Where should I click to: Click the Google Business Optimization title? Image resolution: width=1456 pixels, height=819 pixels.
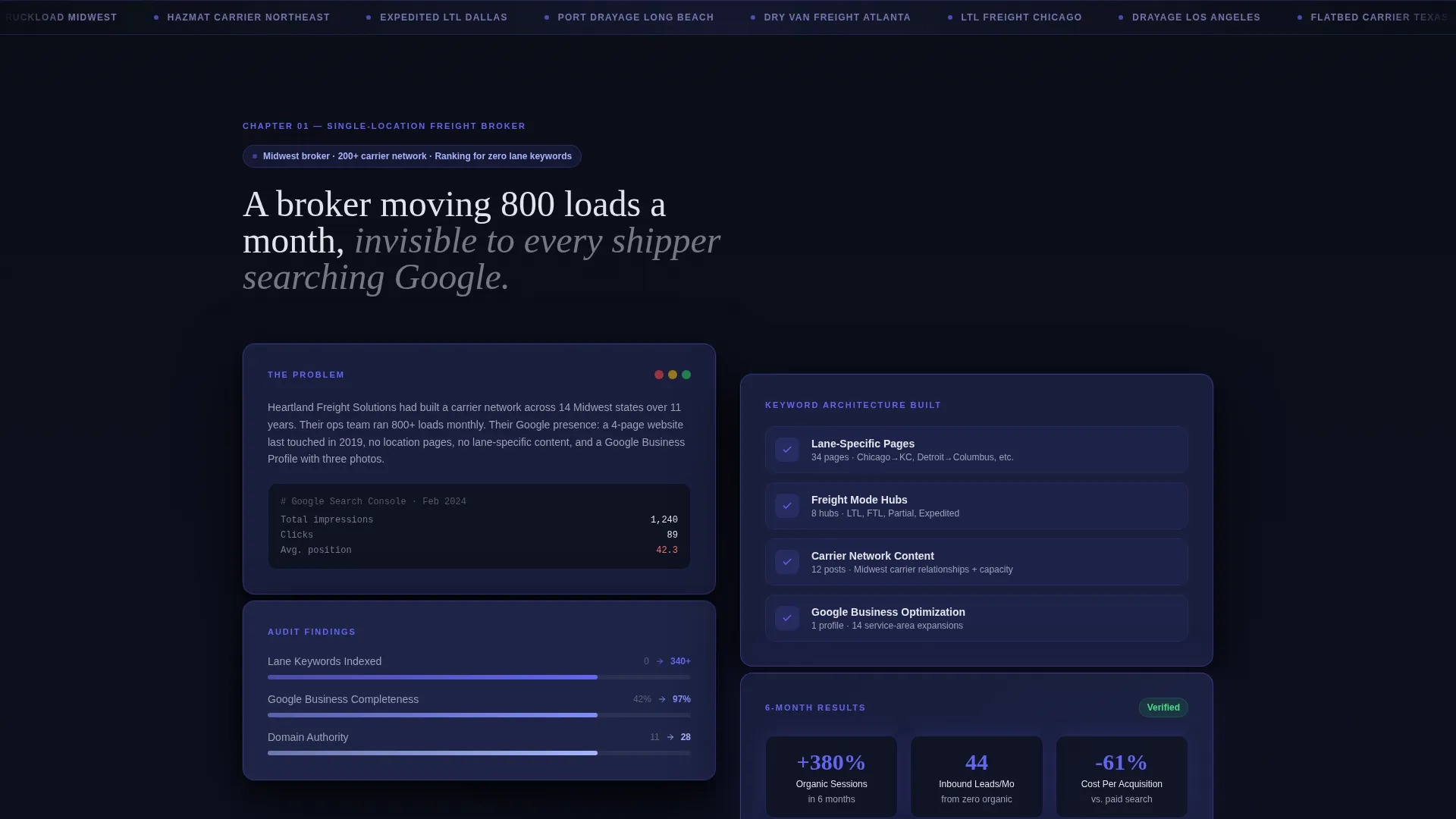[888, 612]
